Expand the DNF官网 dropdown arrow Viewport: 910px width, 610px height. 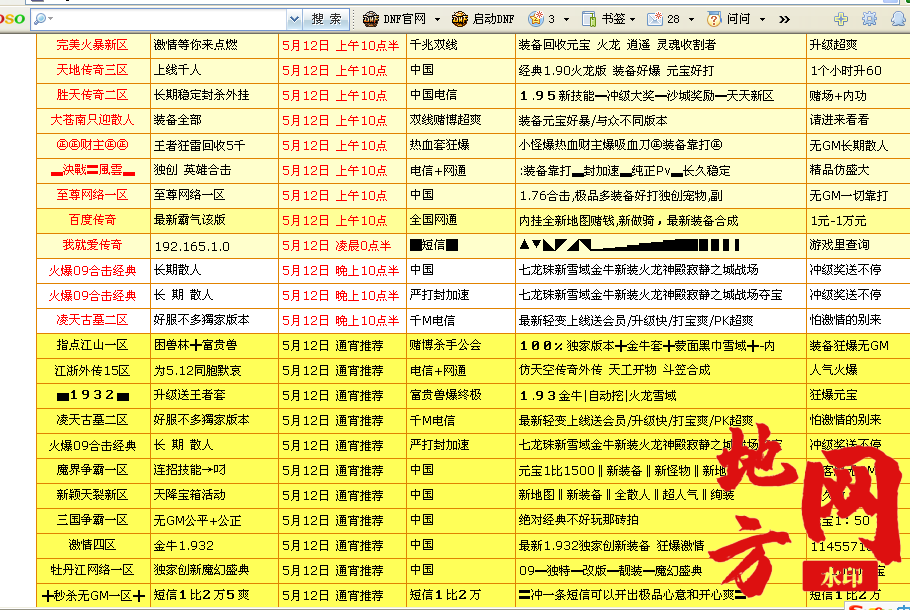(438, 20)
